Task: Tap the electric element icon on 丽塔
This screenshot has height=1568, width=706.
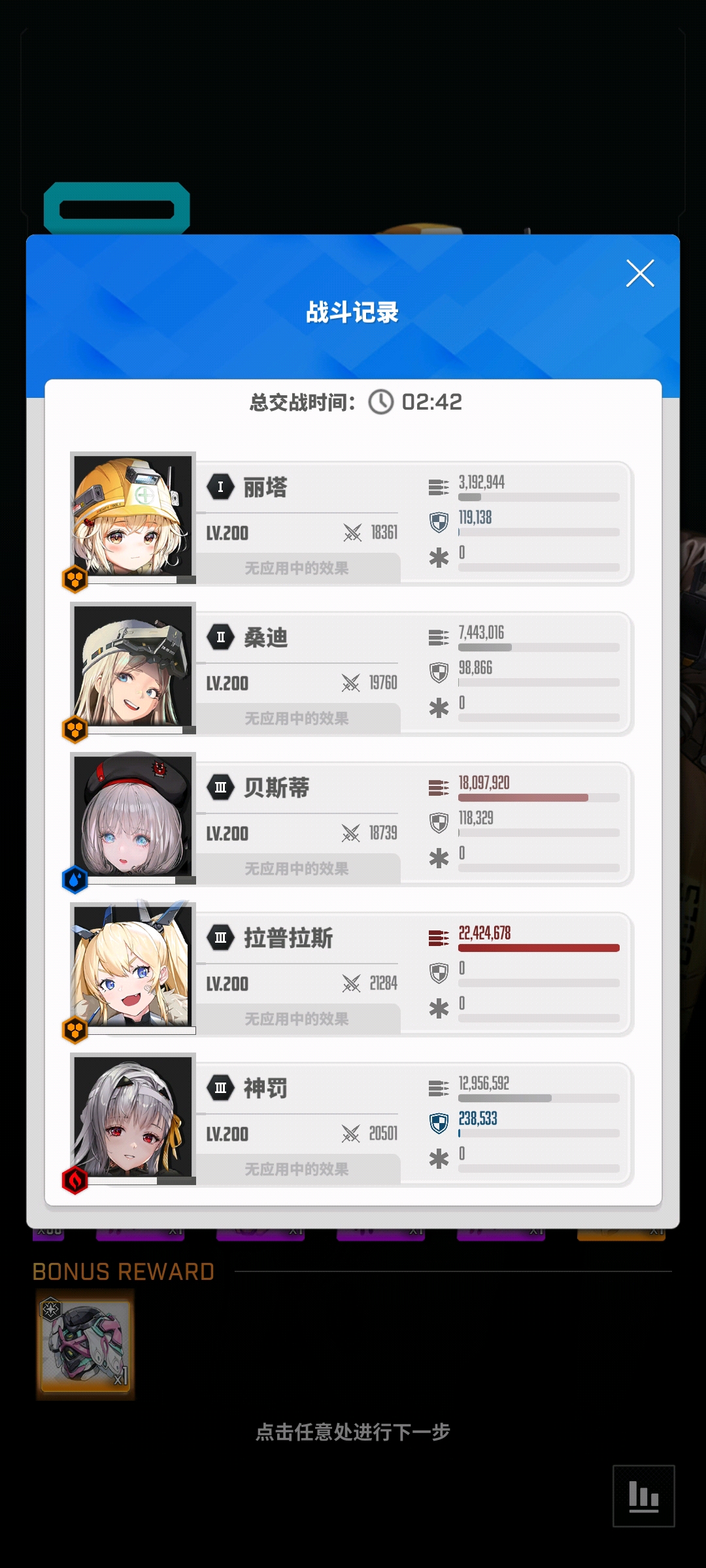Action: coord(75,580)
